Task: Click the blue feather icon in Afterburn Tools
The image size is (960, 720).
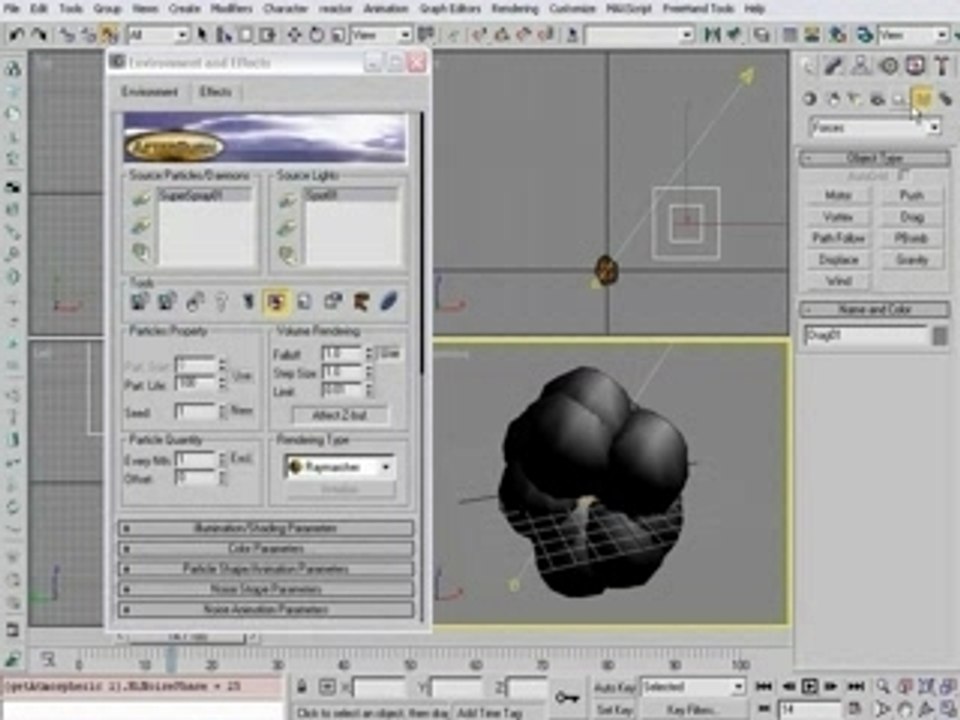Action: (388, 302)
